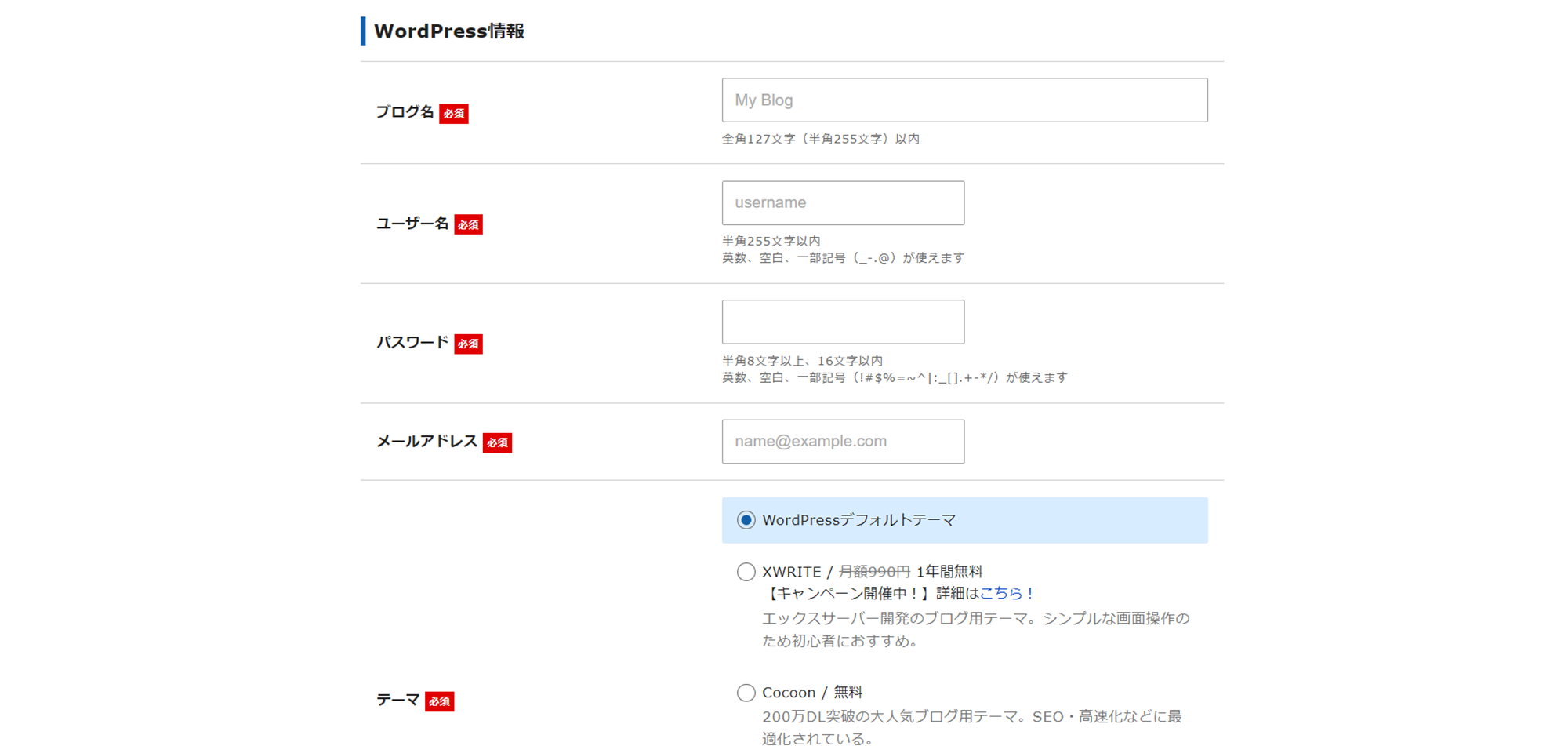Click the 必須 badge beside パスワード

click(x=468, y=344)
